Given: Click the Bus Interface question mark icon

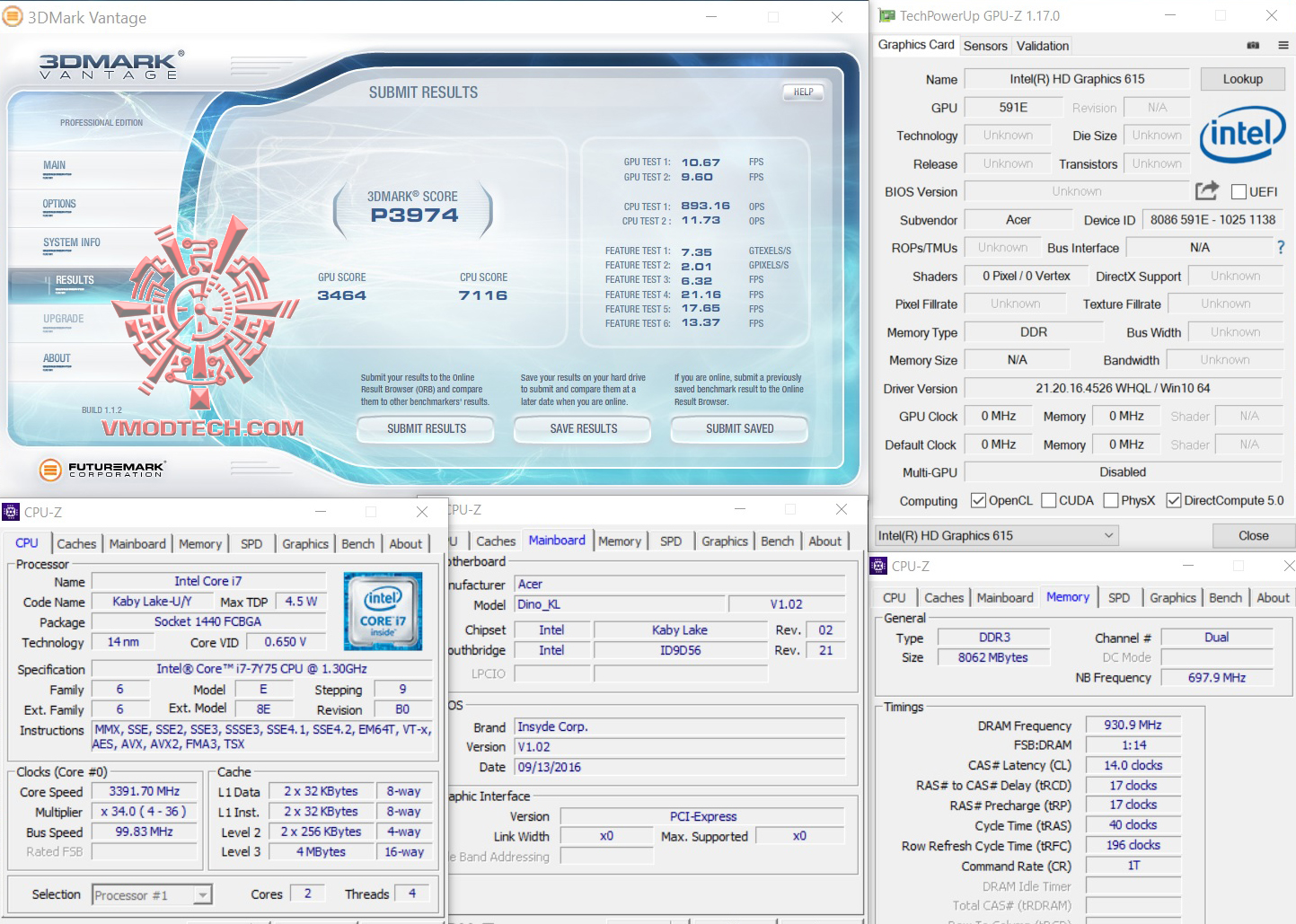Looking at the screenshot, I should 1281,247.
